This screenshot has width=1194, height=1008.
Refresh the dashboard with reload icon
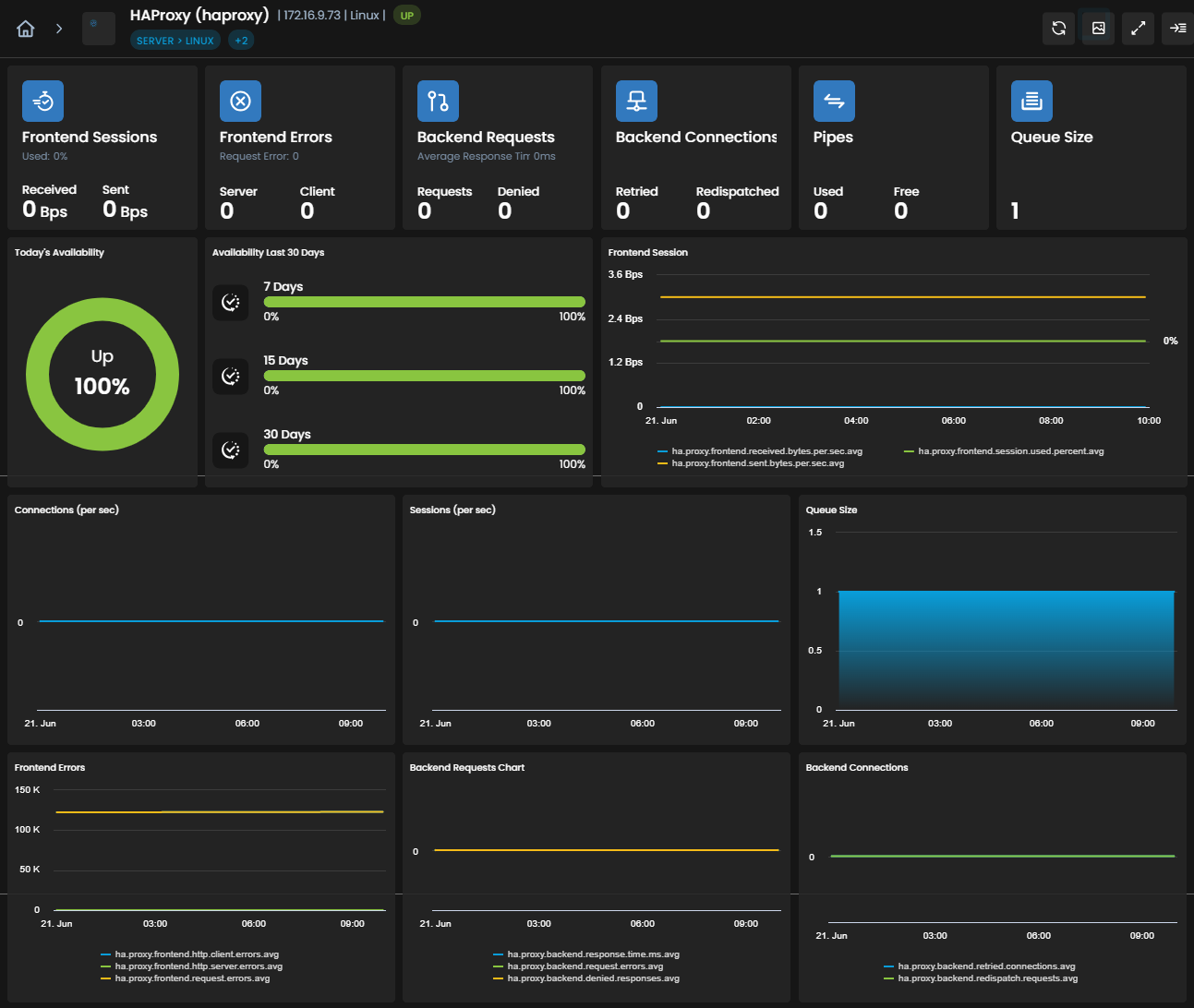point(1058,28)
